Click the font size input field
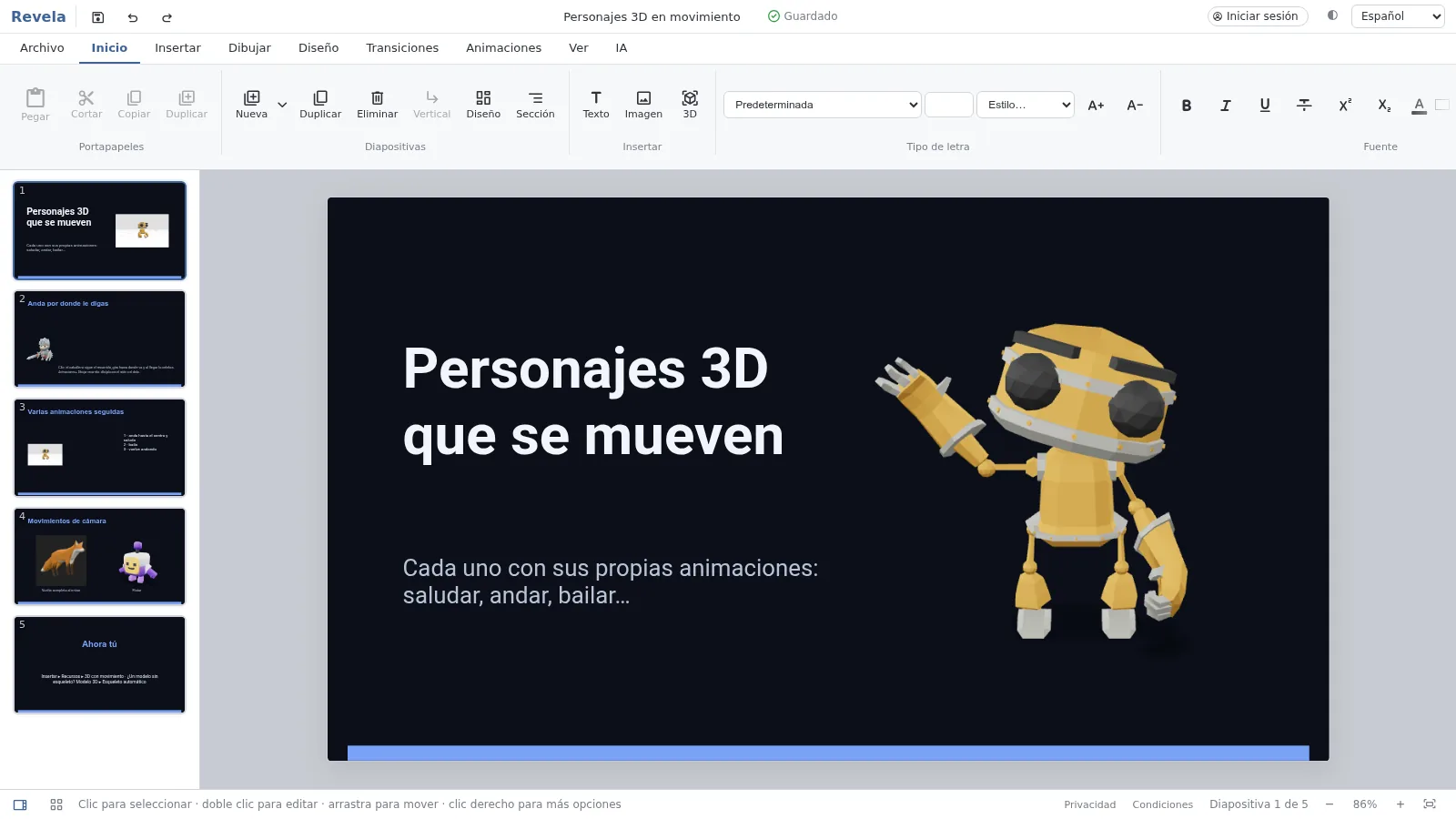The image size is (1456, 819). pyautogui.click(x=949, y=105)
